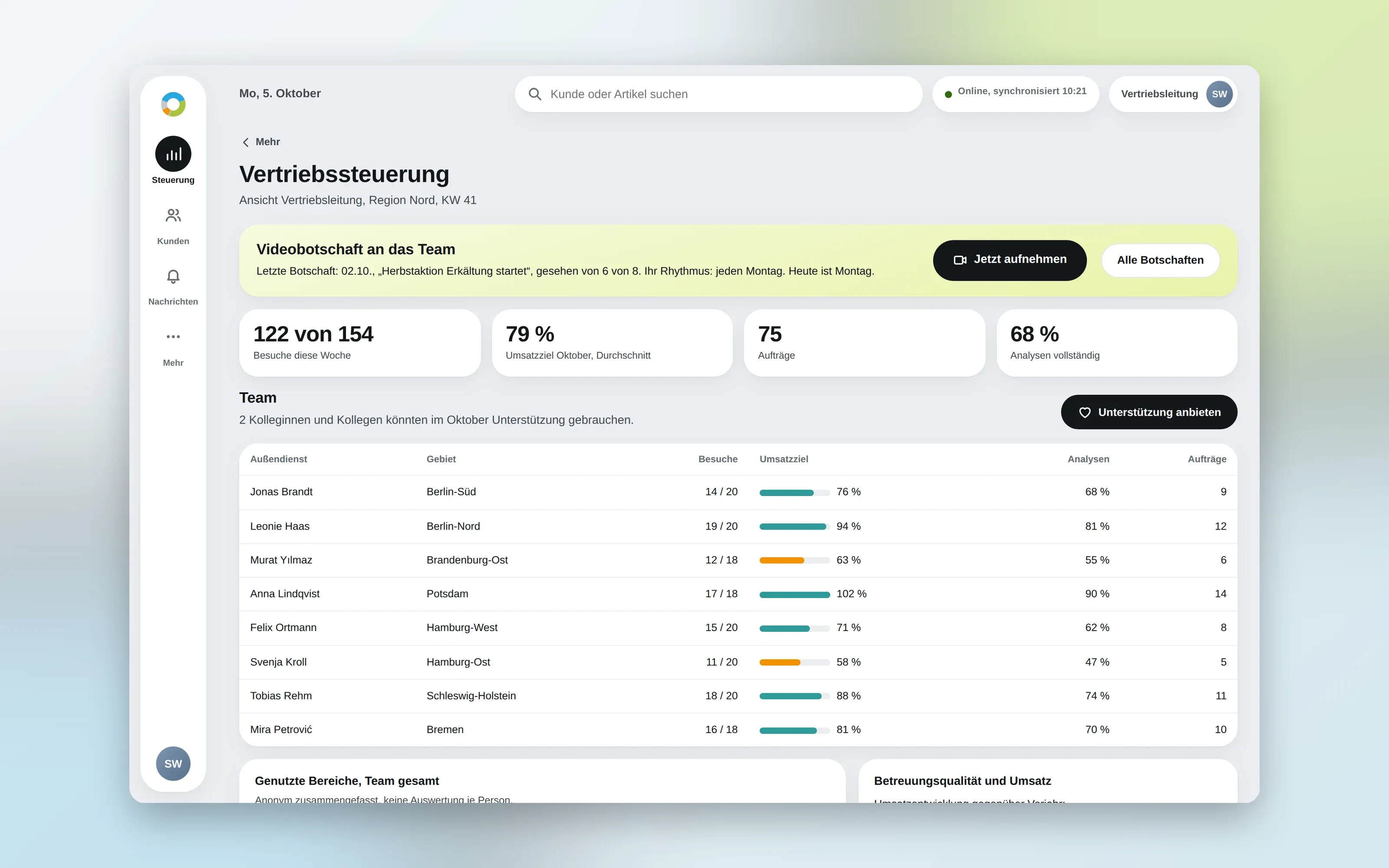Open the Vertriebsleitung profile pill

(x=1172, y=94)
